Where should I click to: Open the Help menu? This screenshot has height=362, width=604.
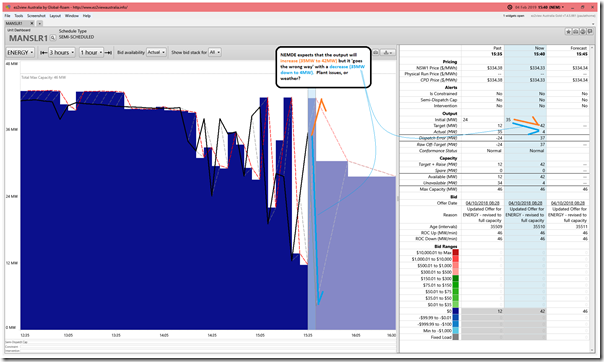[x=87, y=16]
